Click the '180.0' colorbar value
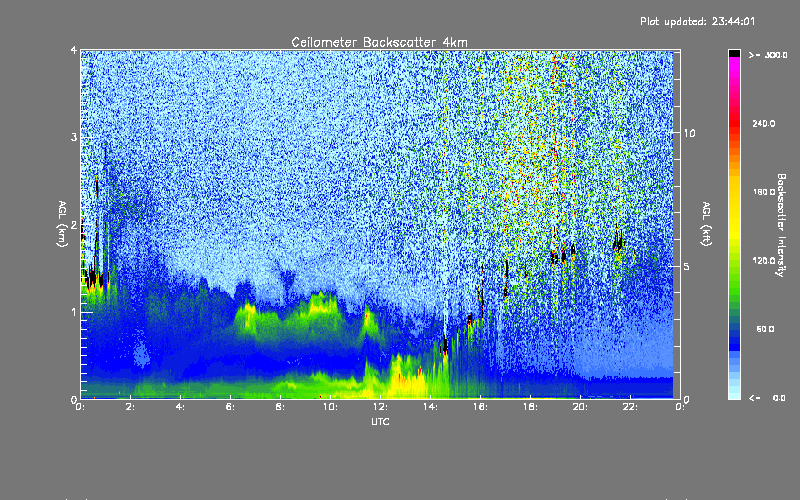This screenshot has height=500, width=800. [x=764, y=192]
